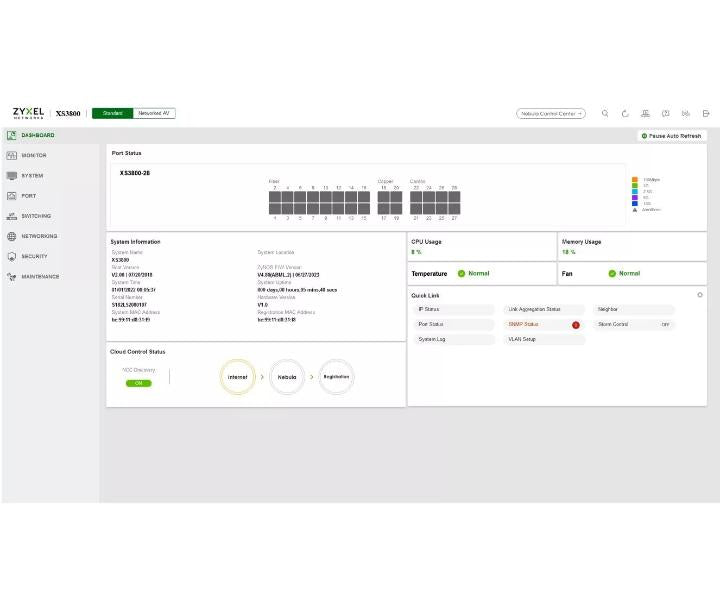This screenshot has height=600, width=720.
Task: Click Pause Auto Refresh button
Action: 671,136
